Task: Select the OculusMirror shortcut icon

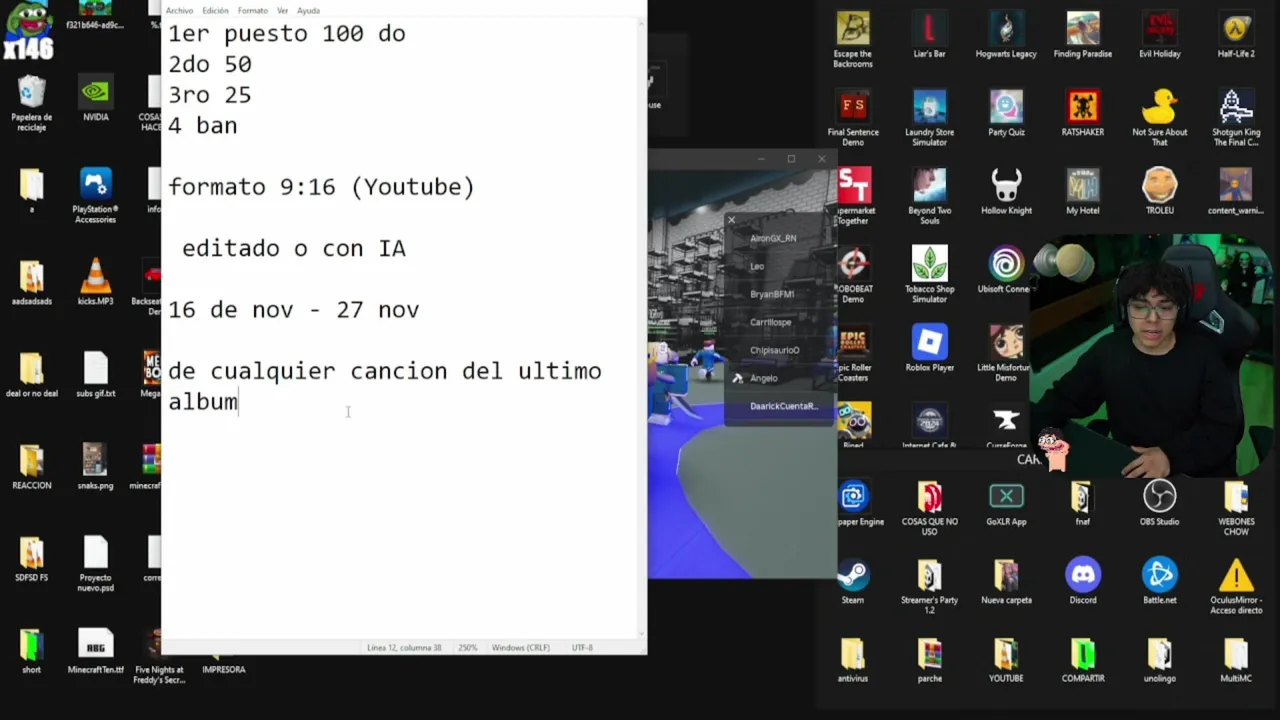Action: [x=1236, y=587]
